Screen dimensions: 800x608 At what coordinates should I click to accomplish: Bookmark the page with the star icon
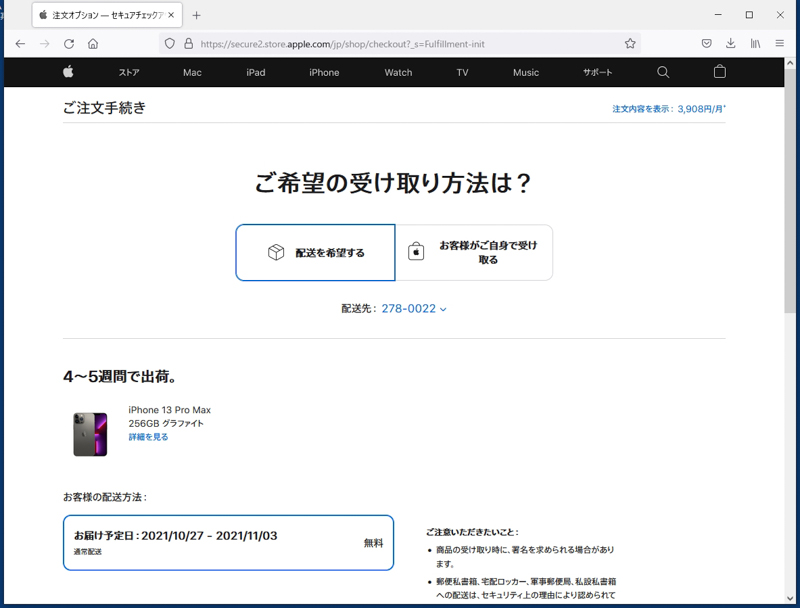pos(629,44)
